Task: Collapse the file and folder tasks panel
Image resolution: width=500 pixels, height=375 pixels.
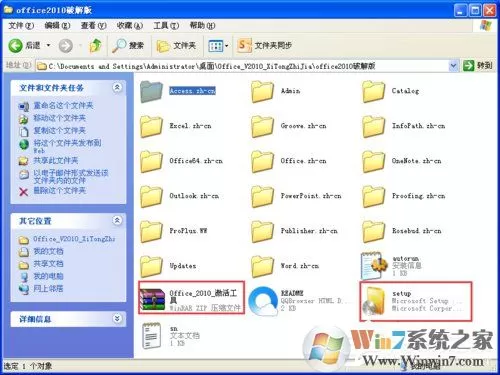Action: point(117,87)
